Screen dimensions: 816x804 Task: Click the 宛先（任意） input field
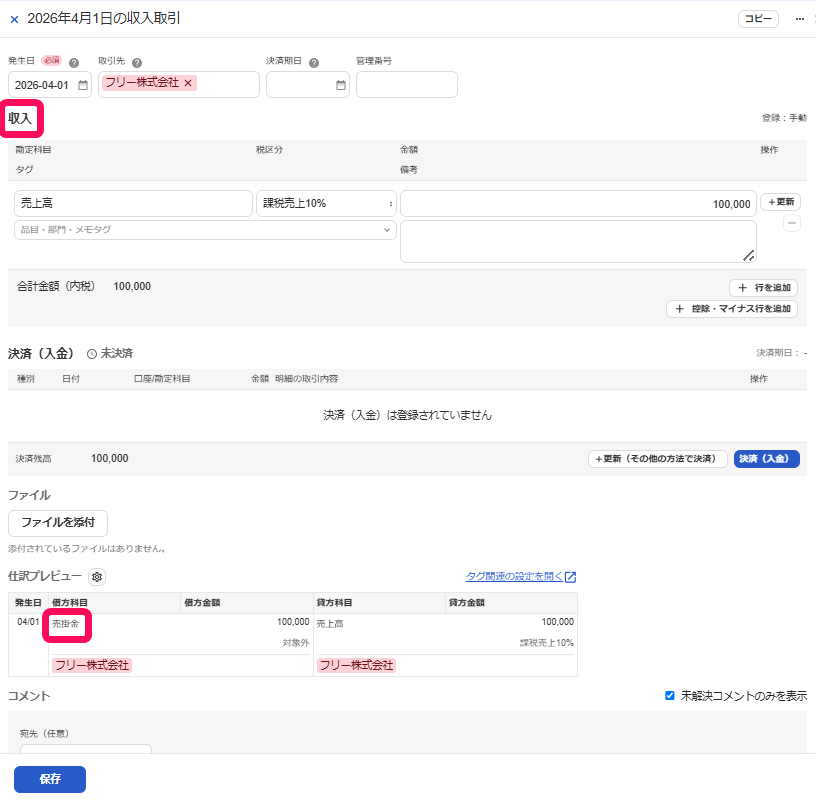pos(86,749)
